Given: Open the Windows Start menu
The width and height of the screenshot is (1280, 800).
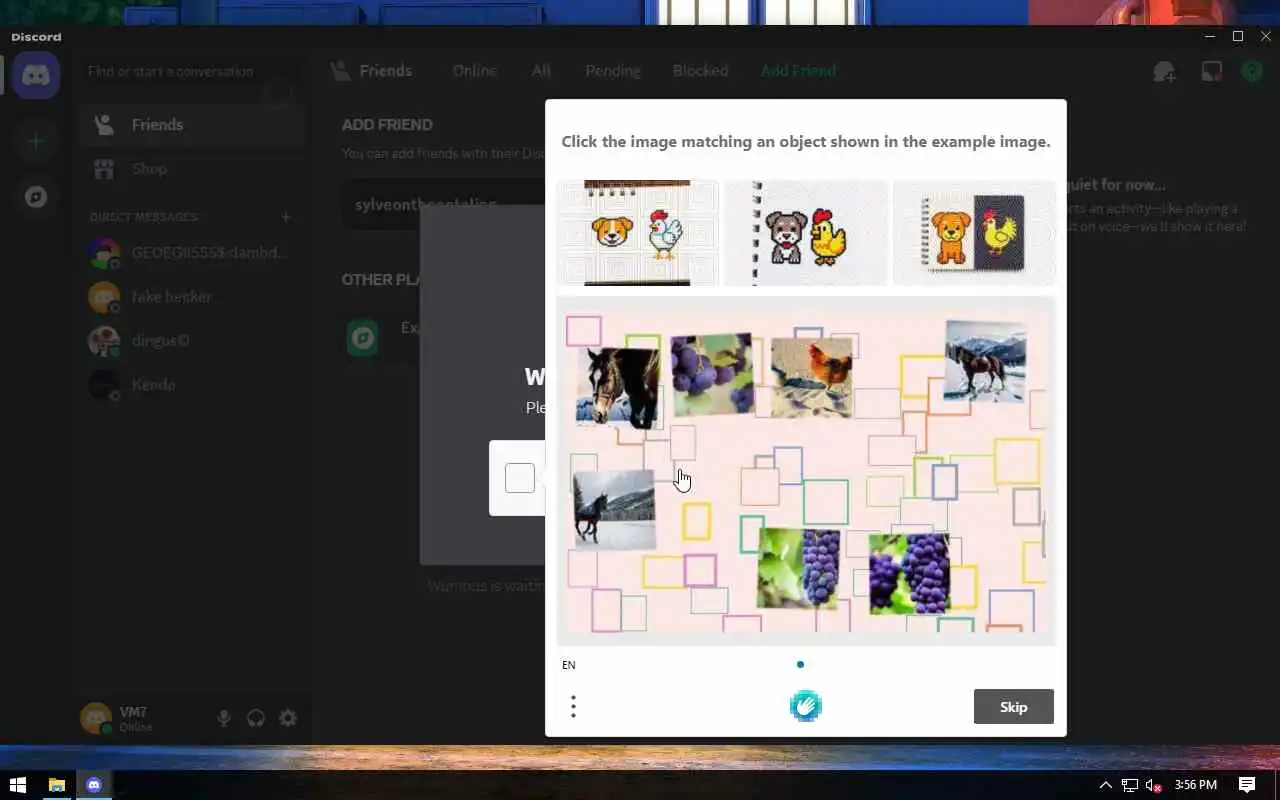Looking at the screenshot, I should click(17, 785).
